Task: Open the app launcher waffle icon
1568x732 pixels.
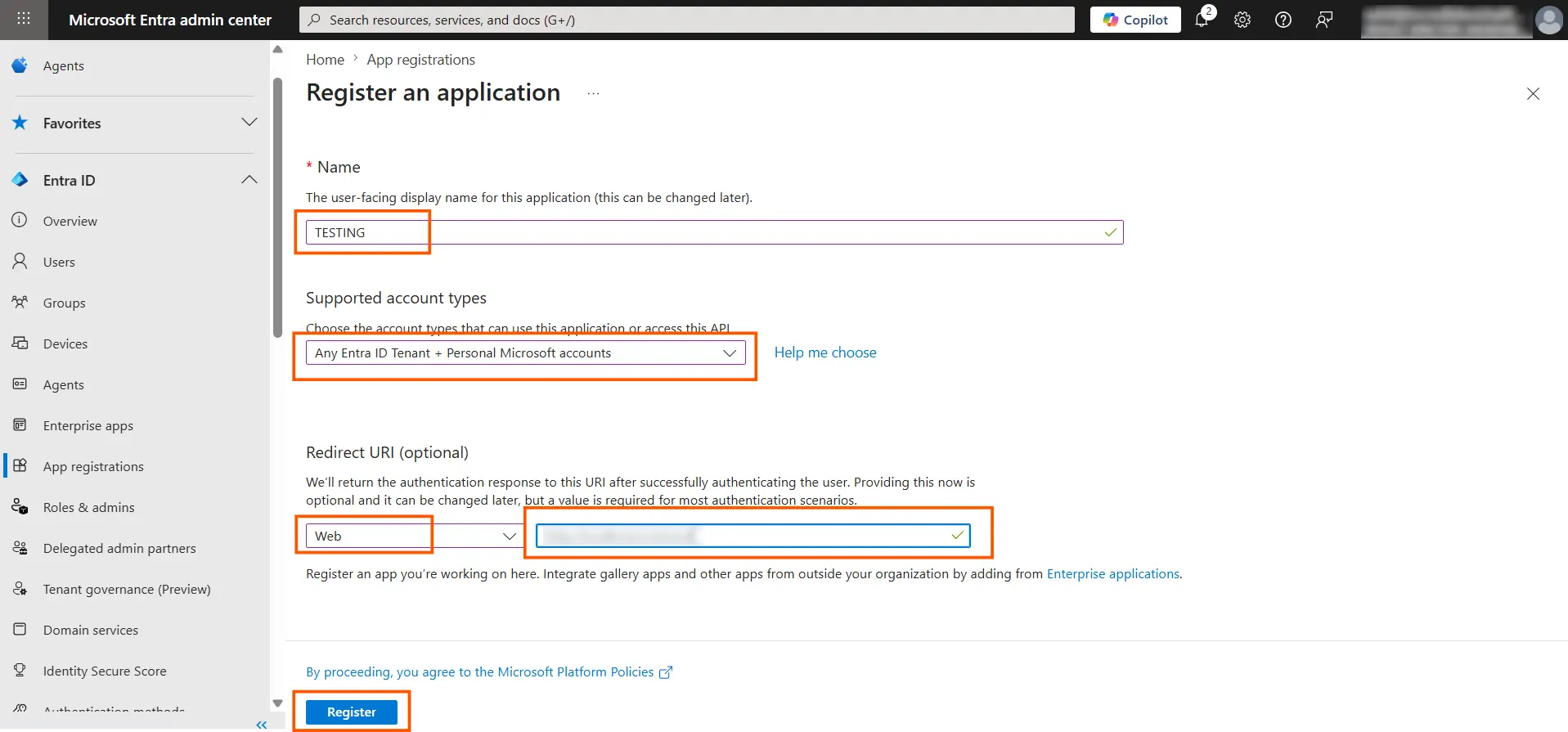Action: pyautogui.click(x=24, y=19)
